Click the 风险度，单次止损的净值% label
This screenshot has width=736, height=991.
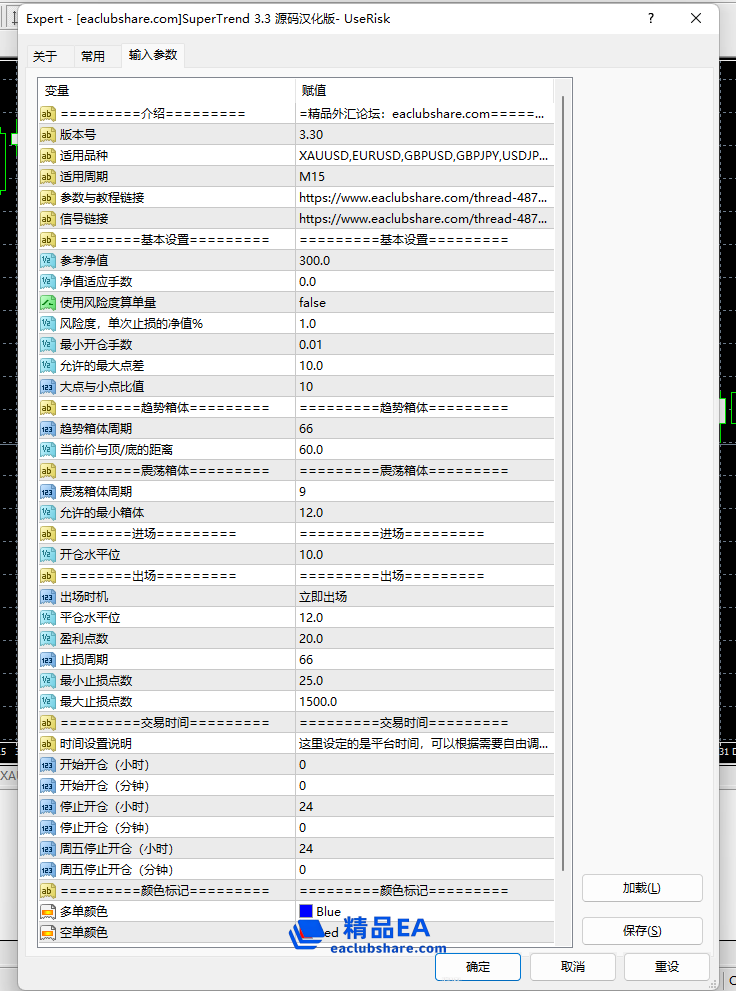click(x=131, y=324)
